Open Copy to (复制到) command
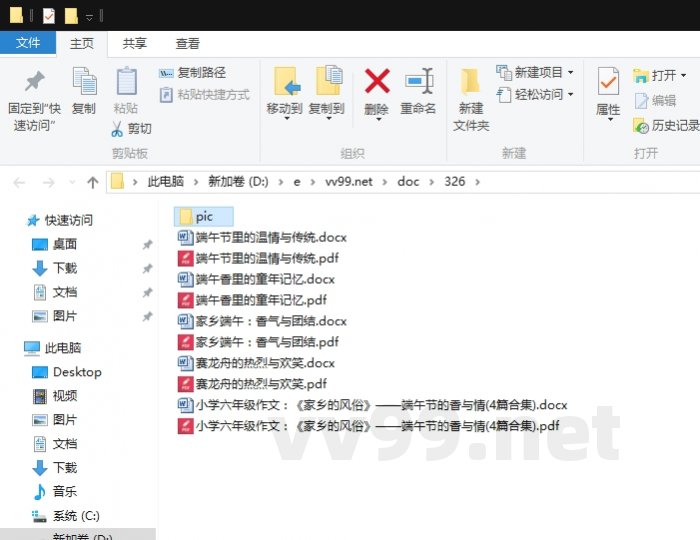This screenshot has width=700, height=540. 326,92
